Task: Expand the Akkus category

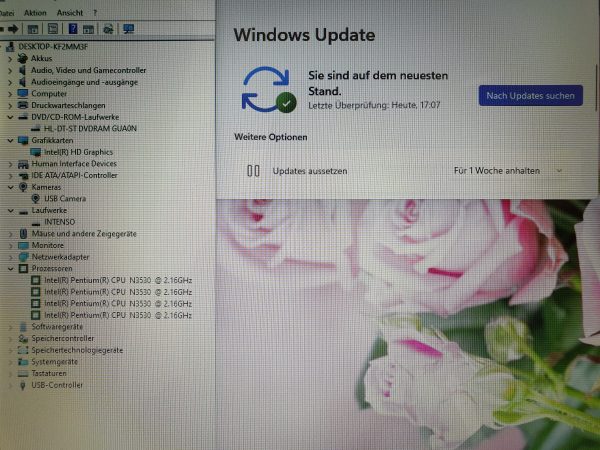Action: coord(10,59)
